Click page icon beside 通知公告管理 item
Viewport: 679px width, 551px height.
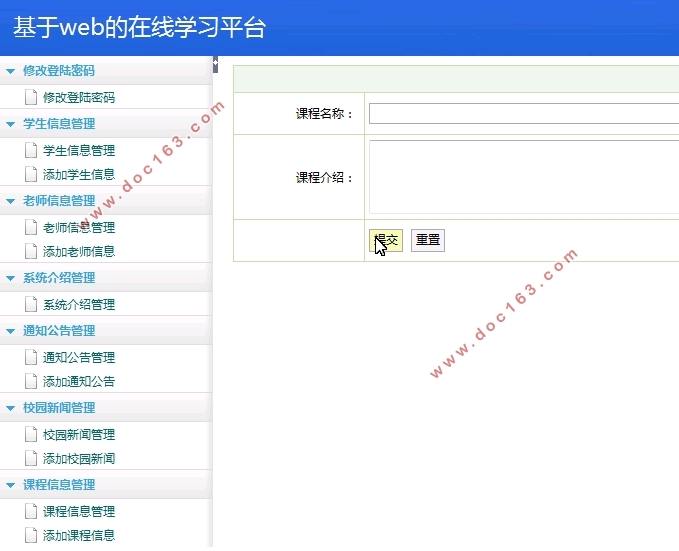pos(31,357)
